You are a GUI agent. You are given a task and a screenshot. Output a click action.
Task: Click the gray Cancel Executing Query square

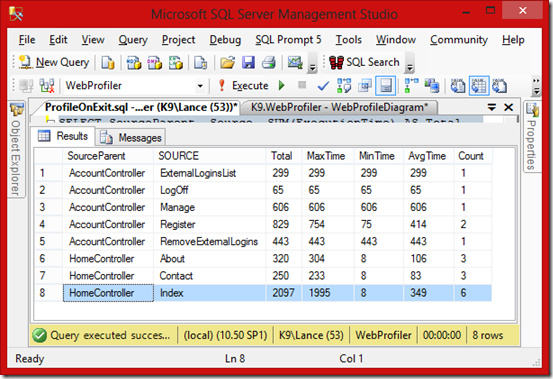302,85
